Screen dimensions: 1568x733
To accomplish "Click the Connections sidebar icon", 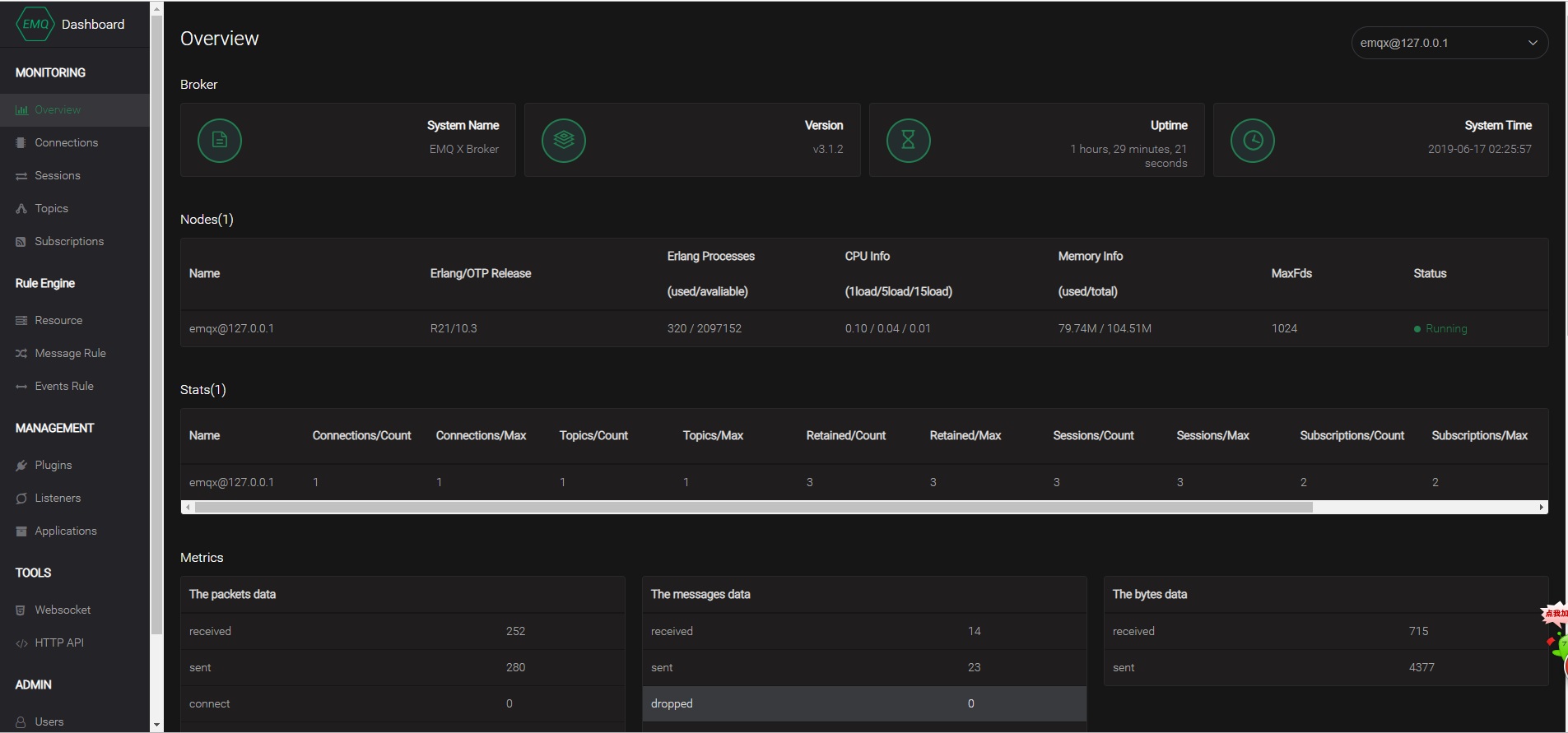I will point(21,142).
